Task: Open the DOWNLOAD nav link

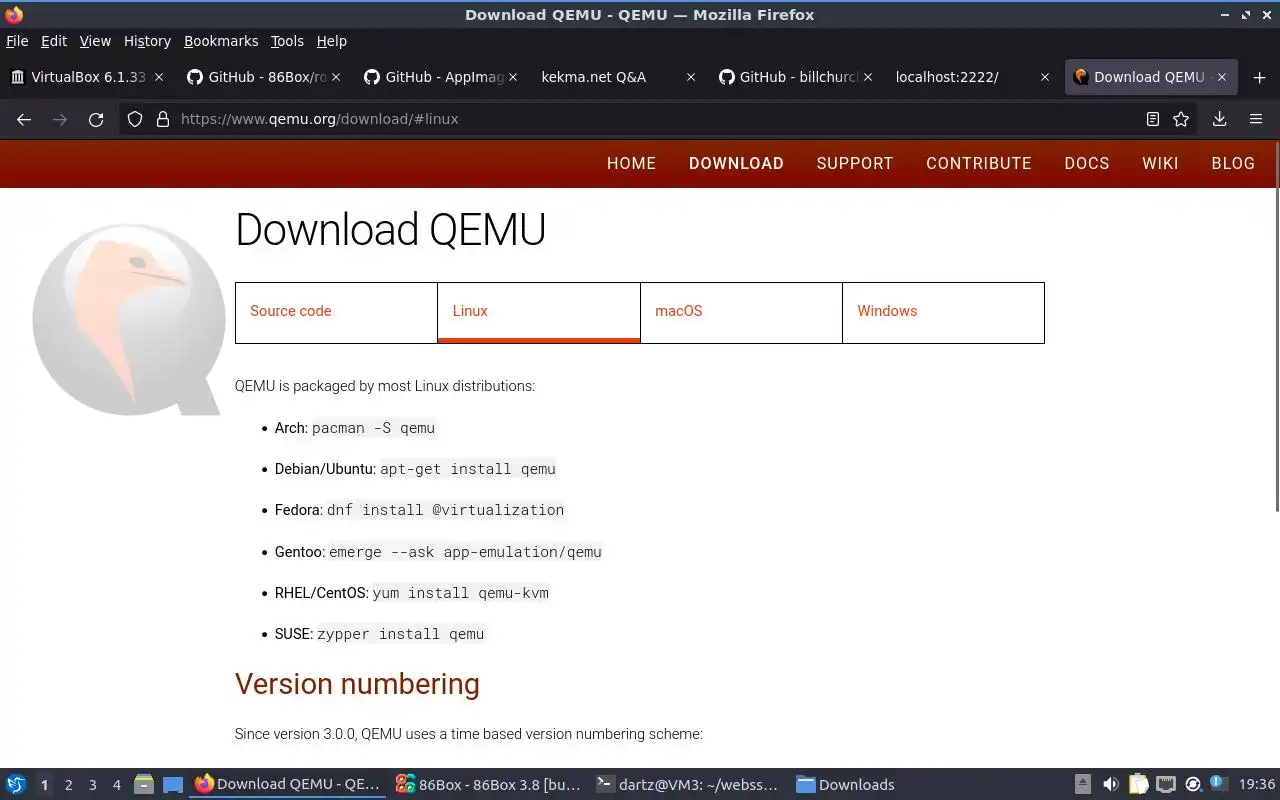Action: (736, 163)
